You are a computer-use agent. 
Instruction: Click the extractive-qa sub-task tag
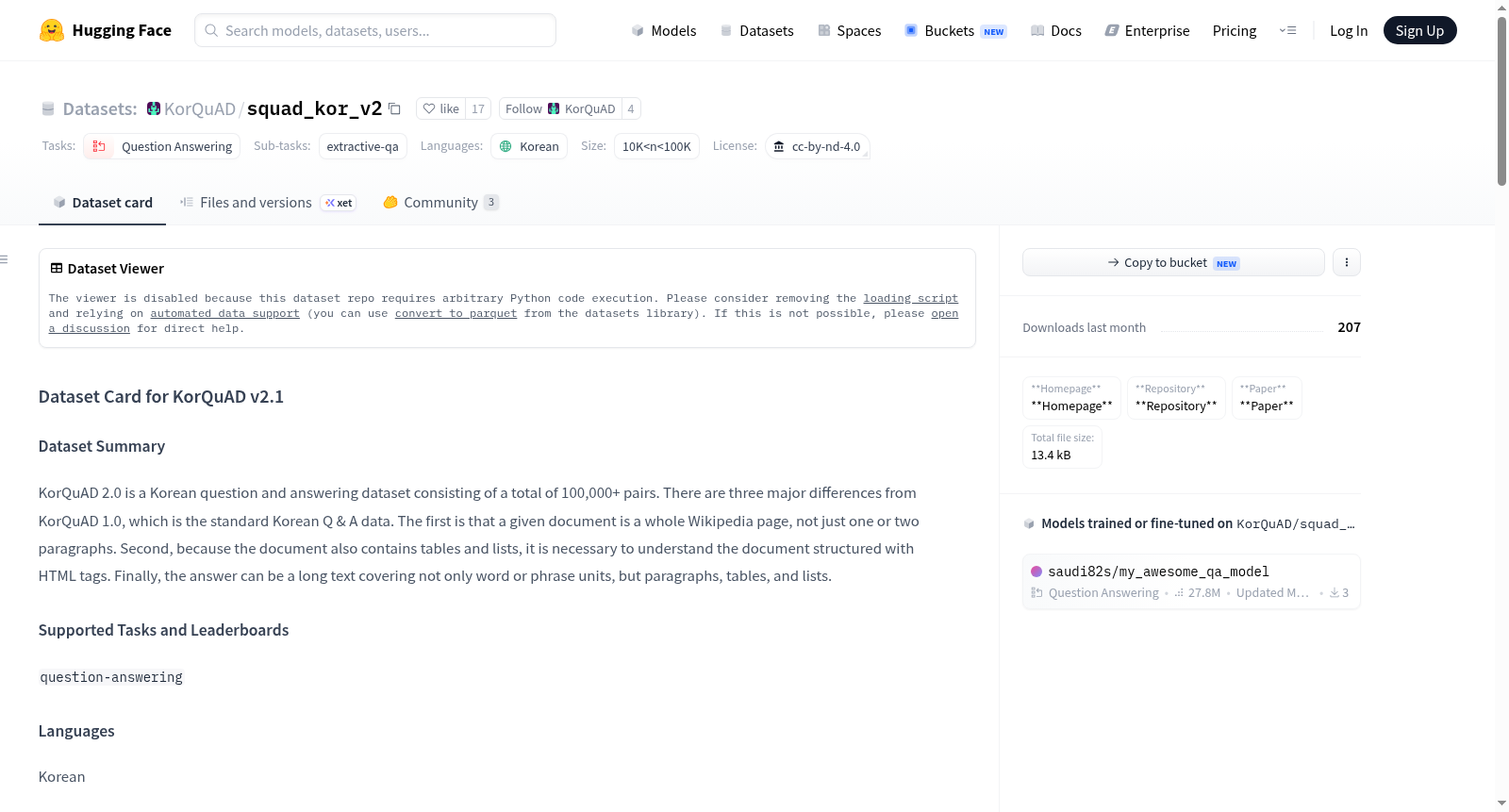coord(362,146)
